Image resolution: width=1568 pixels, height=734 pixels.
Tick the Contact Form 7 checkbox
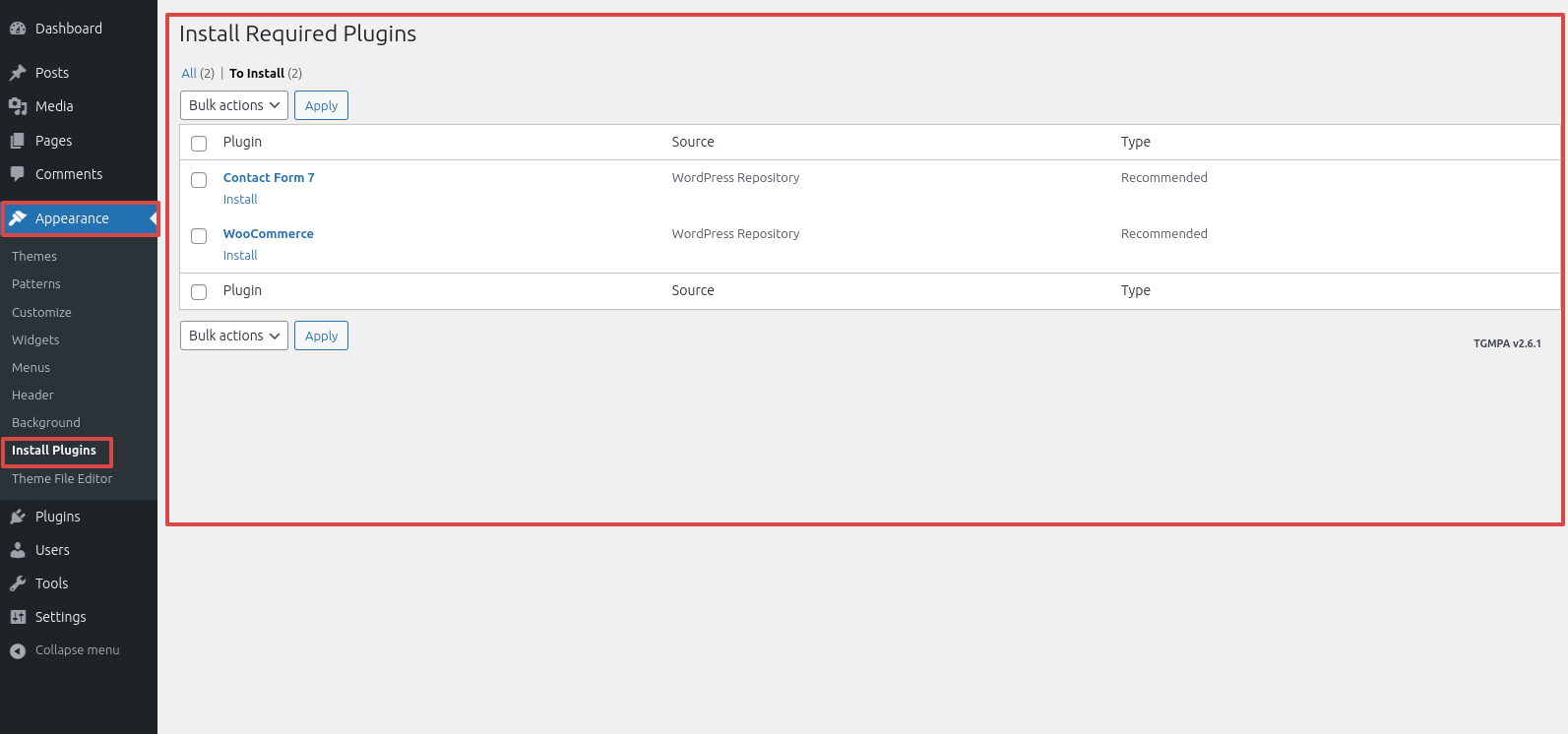pos(199,180)
